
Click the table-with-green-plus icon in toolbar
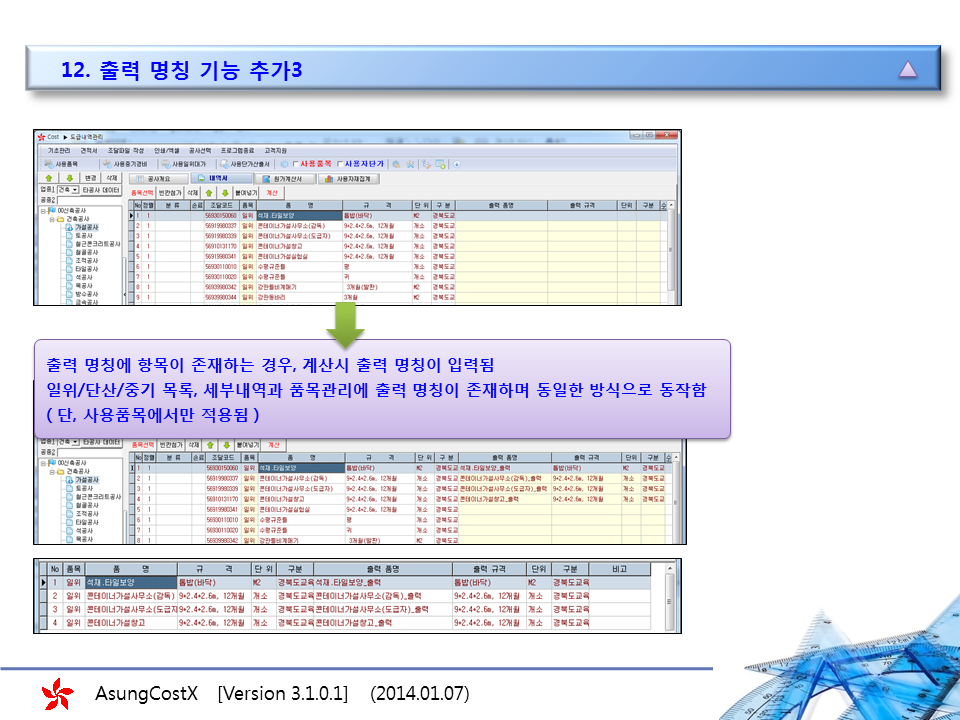coord(440,164)
